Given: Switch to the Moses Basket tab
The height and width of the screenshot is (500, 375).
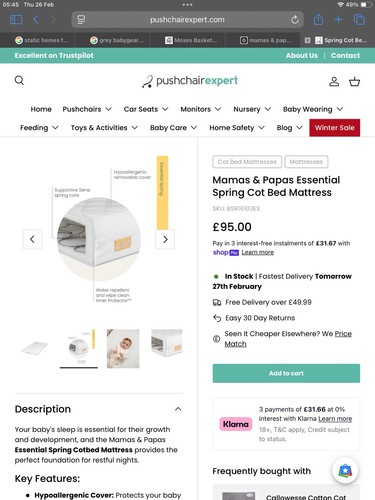Looking at the screenshot, I should tap(192, 40).
